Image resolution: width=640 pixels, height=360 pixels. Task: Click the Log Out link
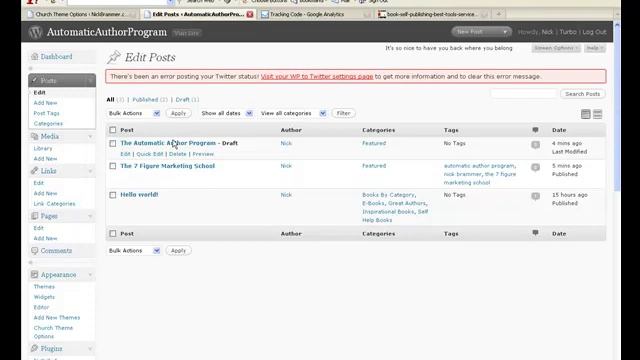(x=594, y=32)
